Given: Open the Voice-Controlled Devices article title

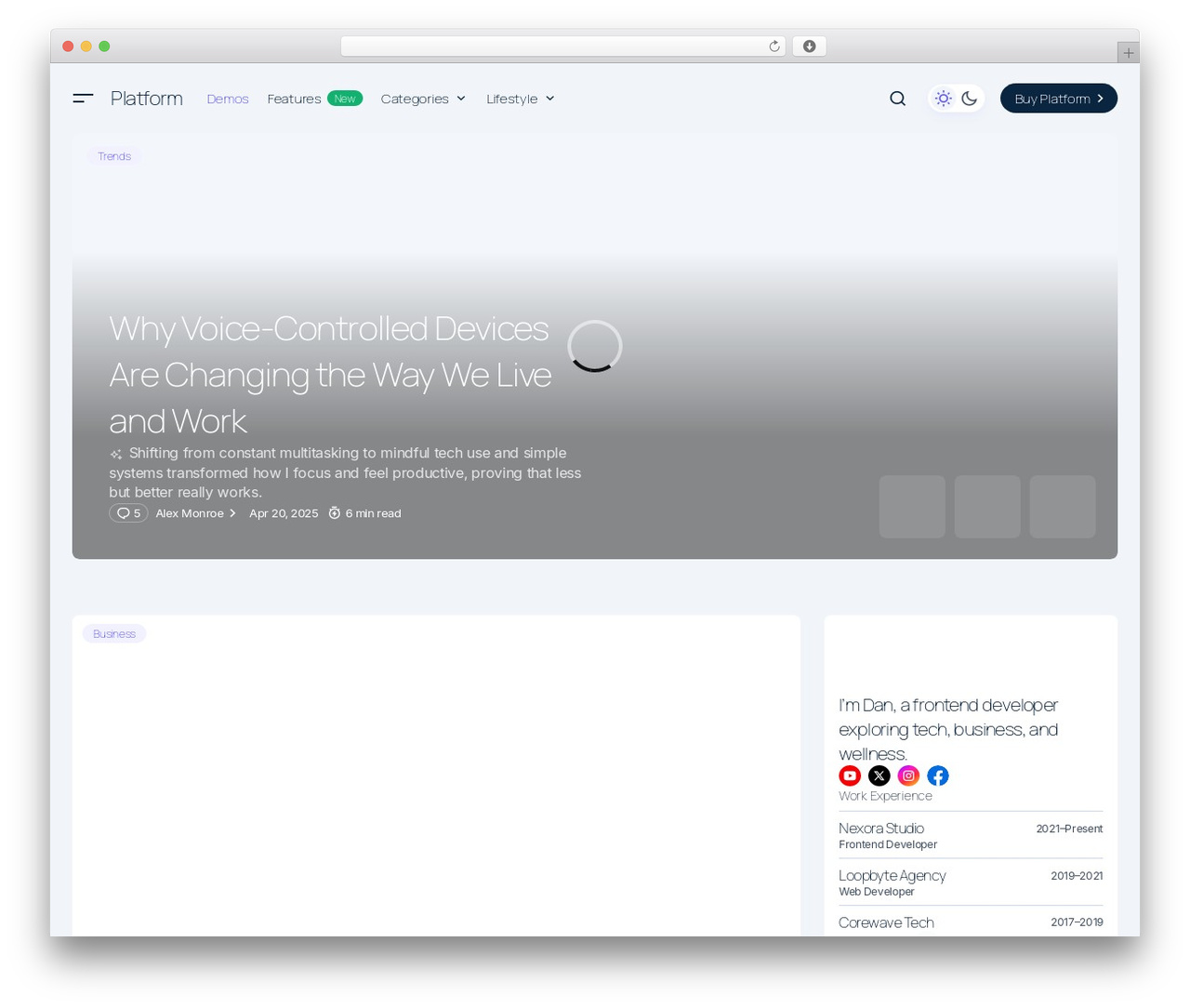Looking at the screenshot, I should (330, 374).
